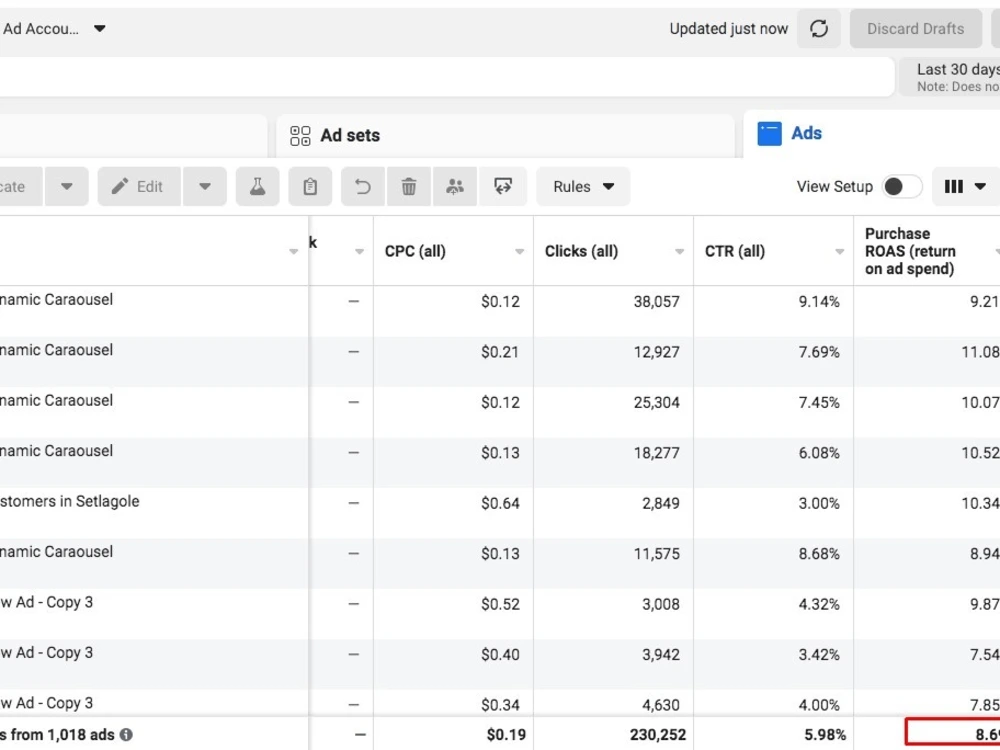Click the ROAS value 10.52
Screen dimensions: 1000x750
tap(980, 453)
